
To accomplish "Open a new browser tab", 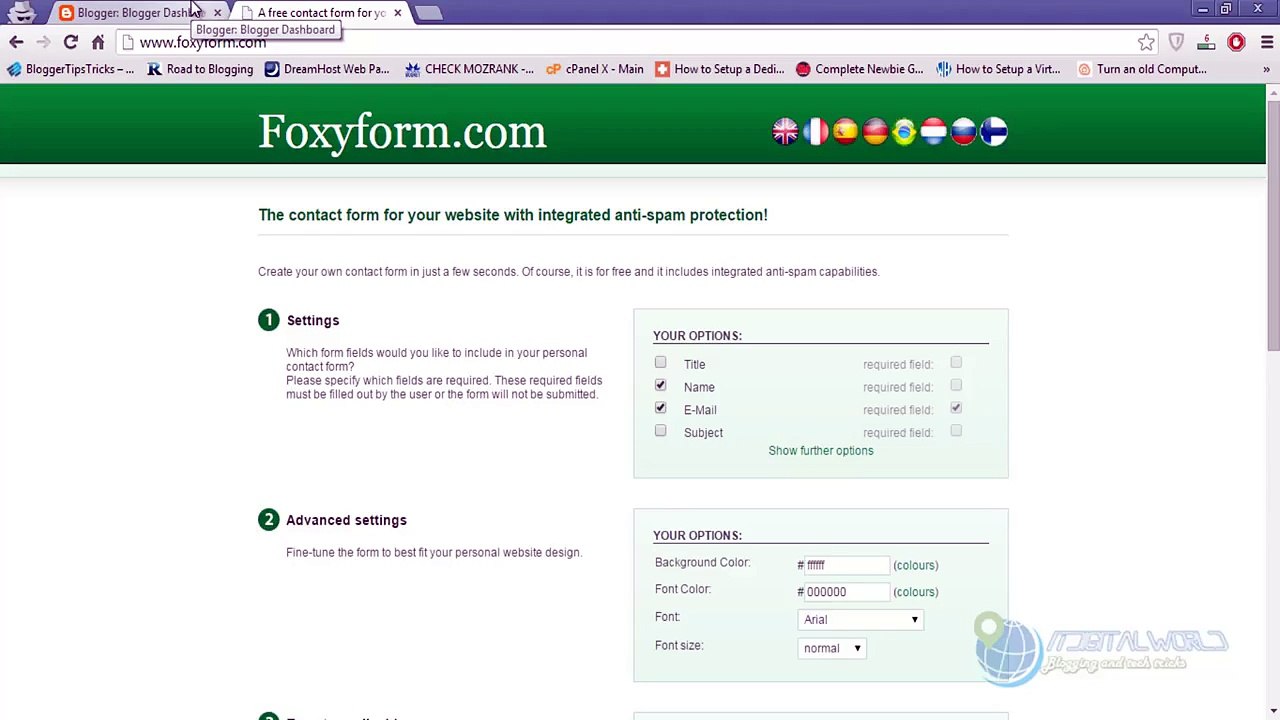I will [x=428, y=13].
